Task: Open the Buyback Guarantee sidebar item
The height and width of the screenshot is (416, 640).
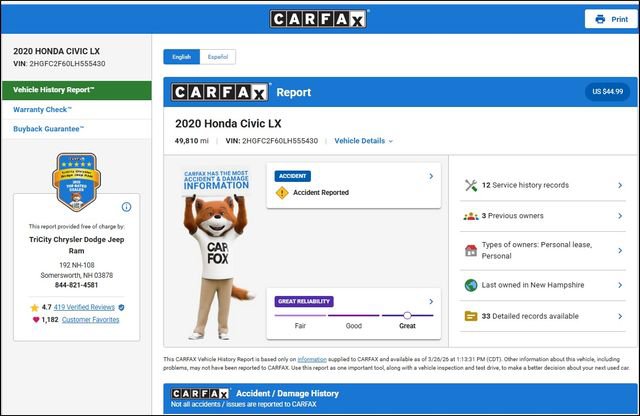Action: (48, 129)
